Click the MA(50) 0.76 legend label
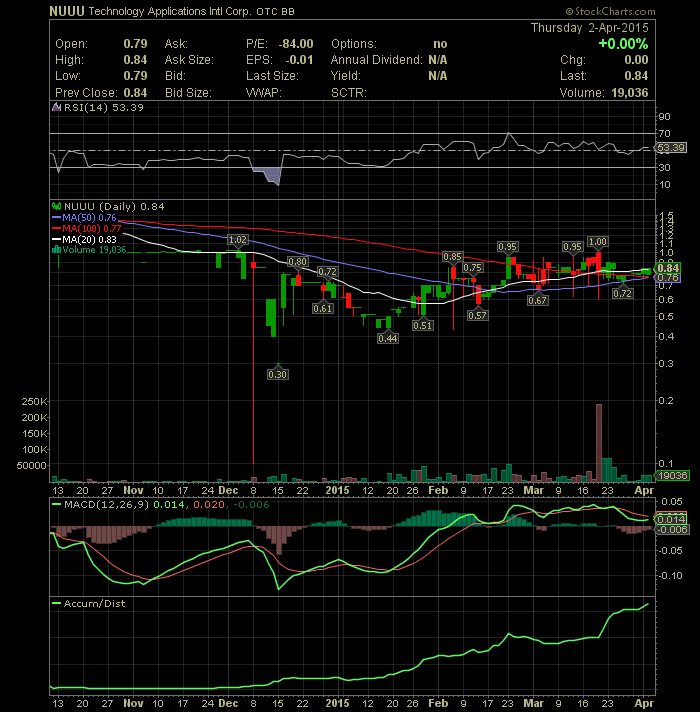Screen dimensions: 700x712 (89, 218)
